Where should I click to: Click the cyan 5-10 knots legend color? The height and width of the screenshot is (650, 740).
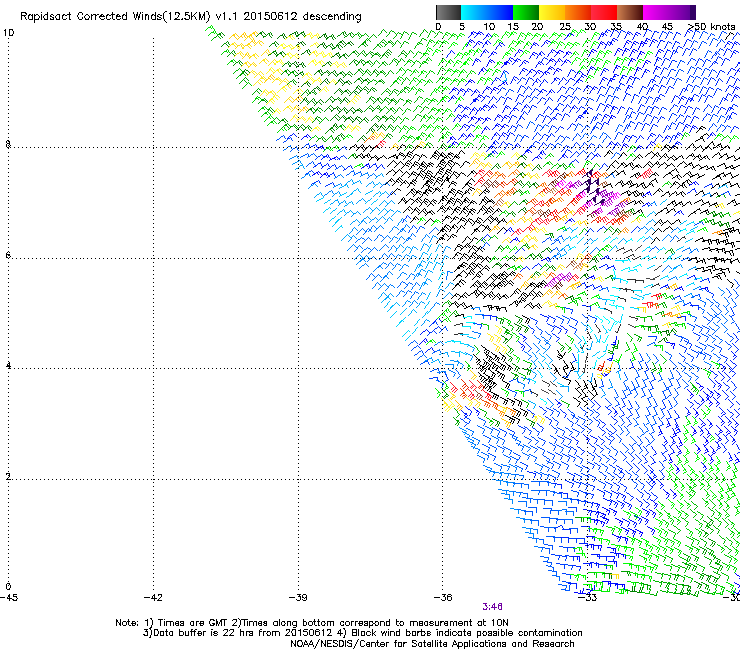(474, 12)
